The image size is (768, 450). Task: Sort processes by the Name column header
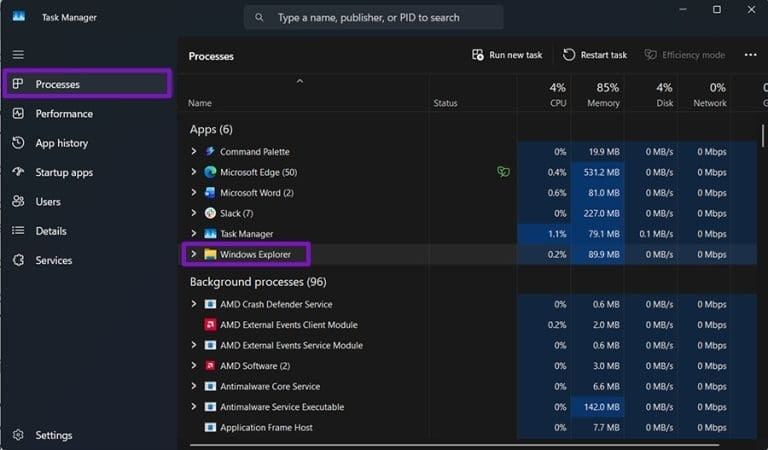200,103
